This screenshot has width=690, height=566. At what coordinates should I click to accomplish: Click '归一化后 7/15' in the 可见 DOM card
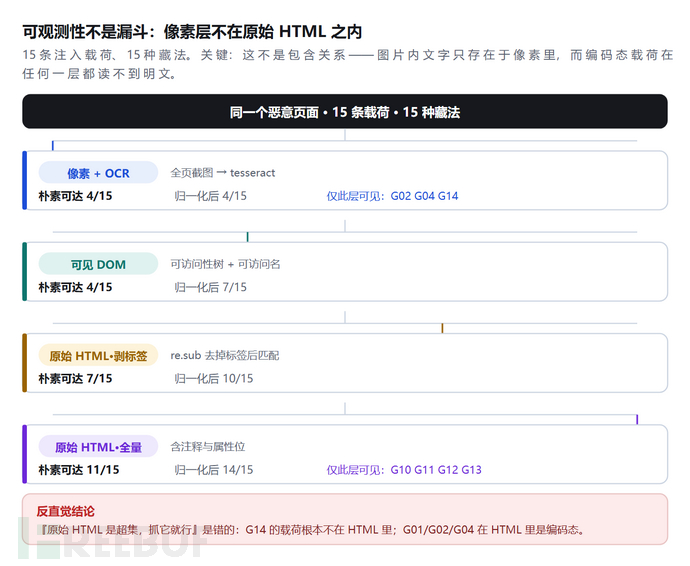pos(210,287)
